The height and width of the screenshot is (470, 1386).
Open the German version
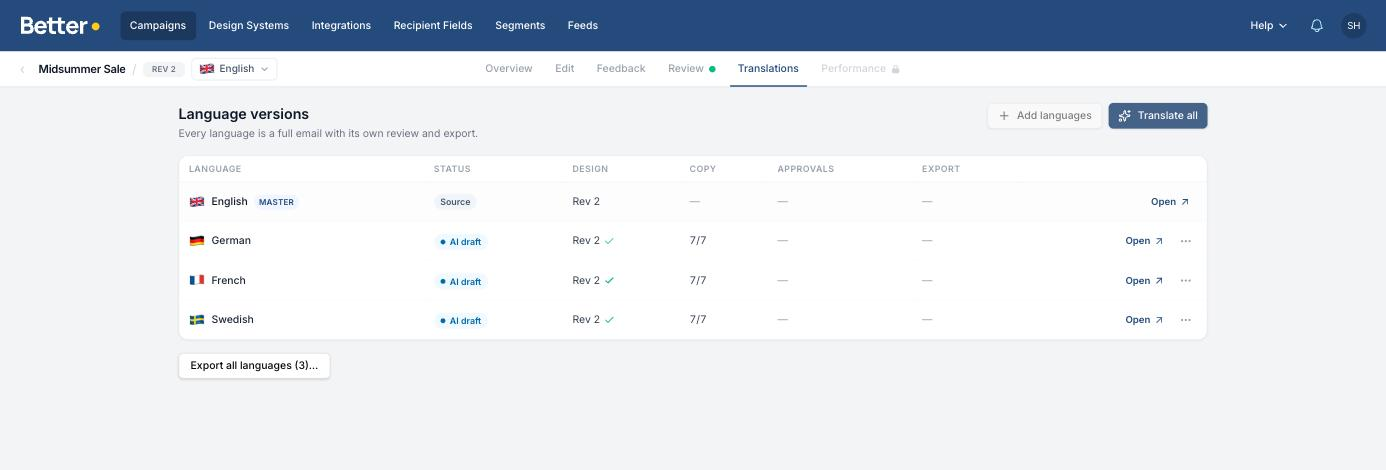tap(1144, 241)
